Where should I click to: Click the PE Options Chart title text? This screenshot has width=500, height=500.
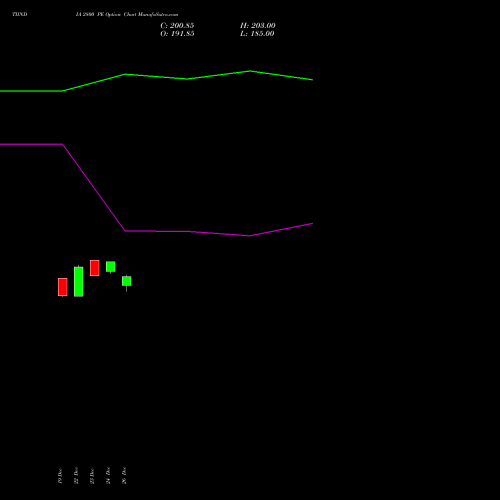click(127, 15)
